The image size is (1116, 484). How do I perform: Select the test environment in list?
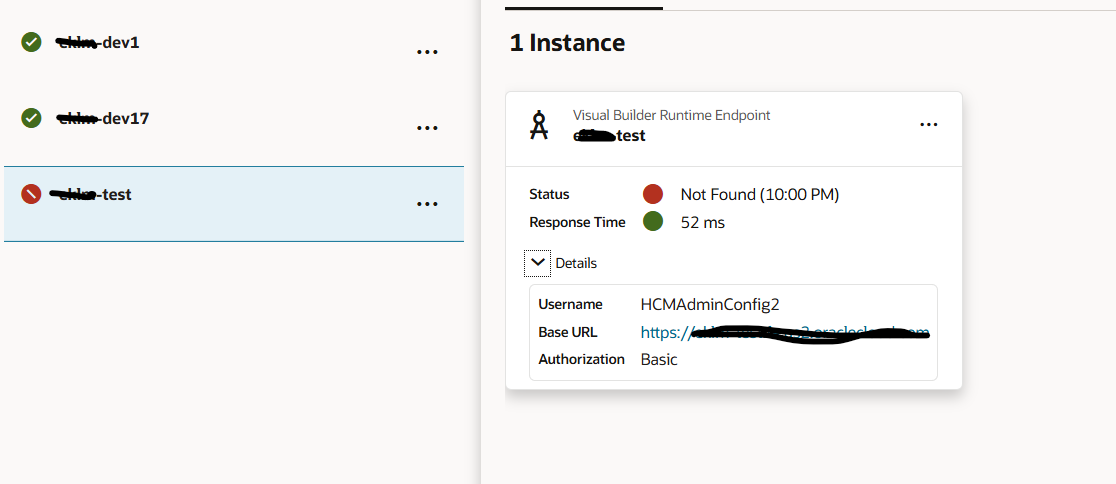click(233, 204)
